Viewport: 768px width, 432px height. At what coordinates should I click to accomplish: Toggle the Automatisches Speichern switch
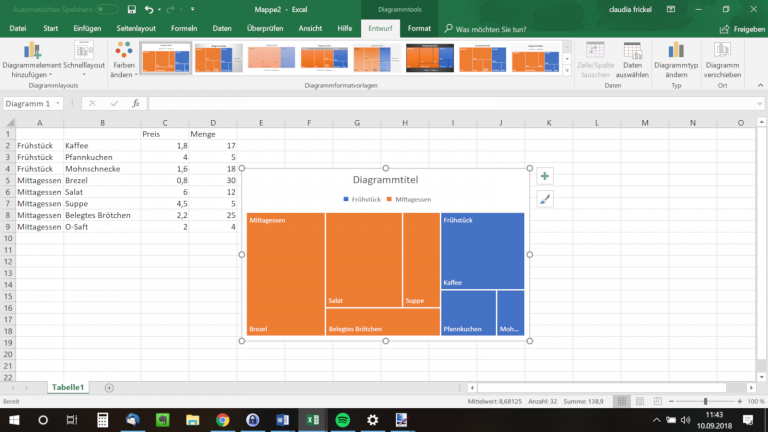pyautogui.click(x=108, y=9)
